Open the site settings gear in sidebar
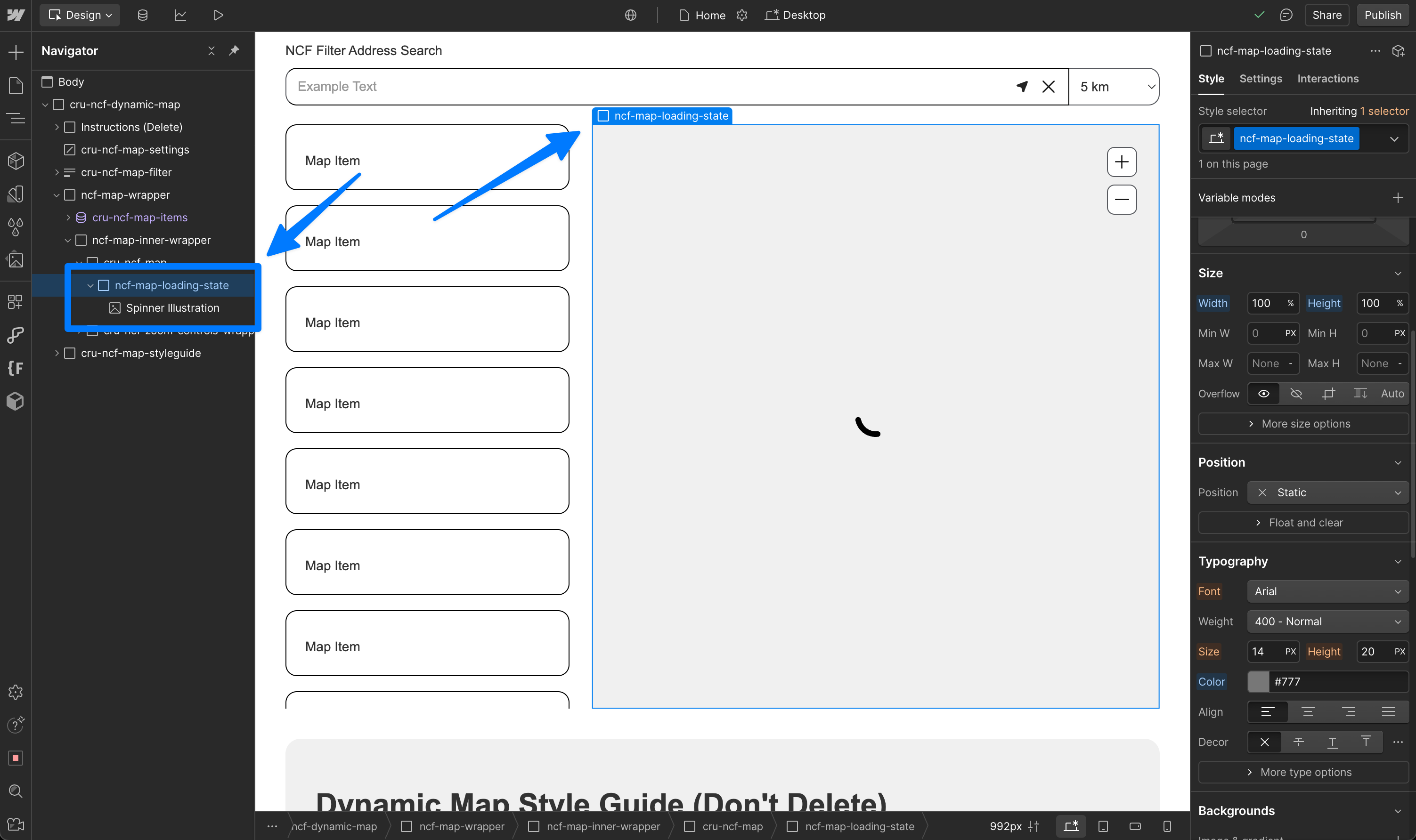This screenshot has width=1416, height=840. pos(16,692)
